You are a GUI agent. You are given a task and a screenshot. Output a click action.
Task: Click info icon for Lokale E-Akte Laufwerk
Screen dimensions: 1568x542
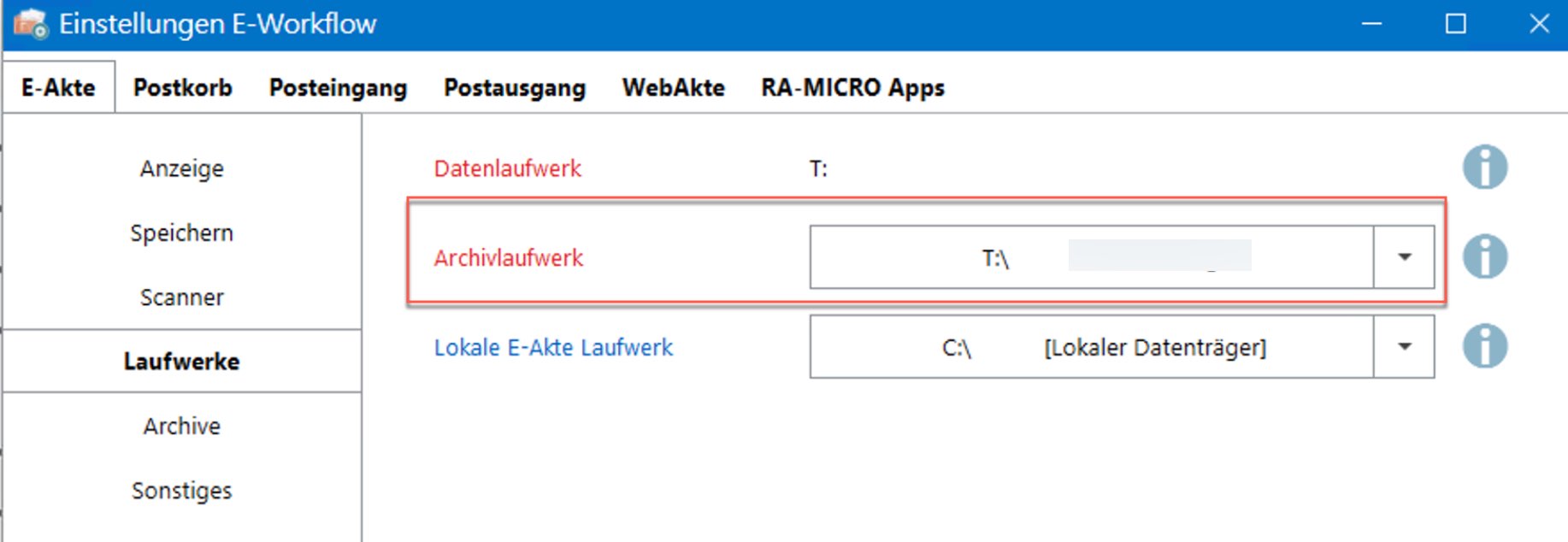click(1485, 346)
